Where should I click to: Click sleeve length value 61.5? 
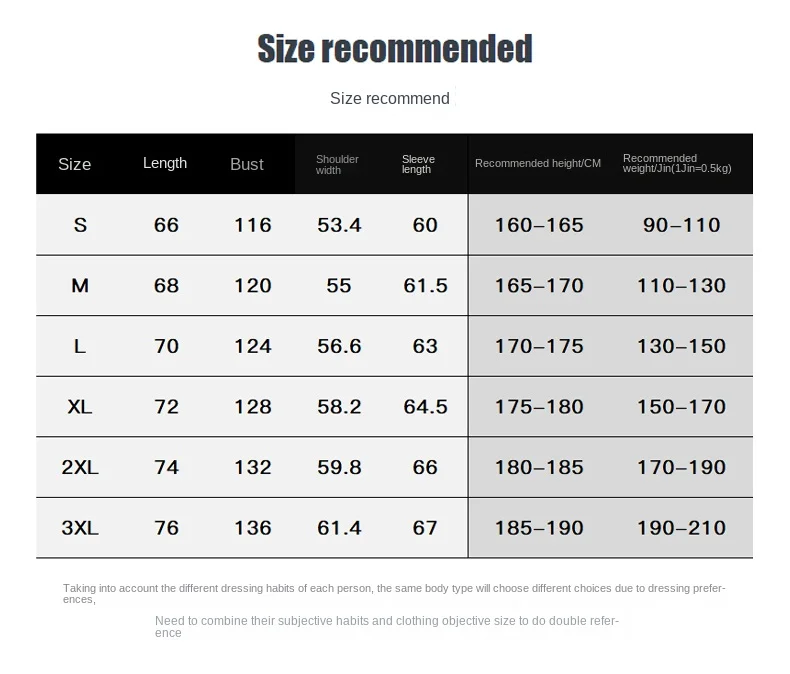pyautogui.click(x=425, y=286)
